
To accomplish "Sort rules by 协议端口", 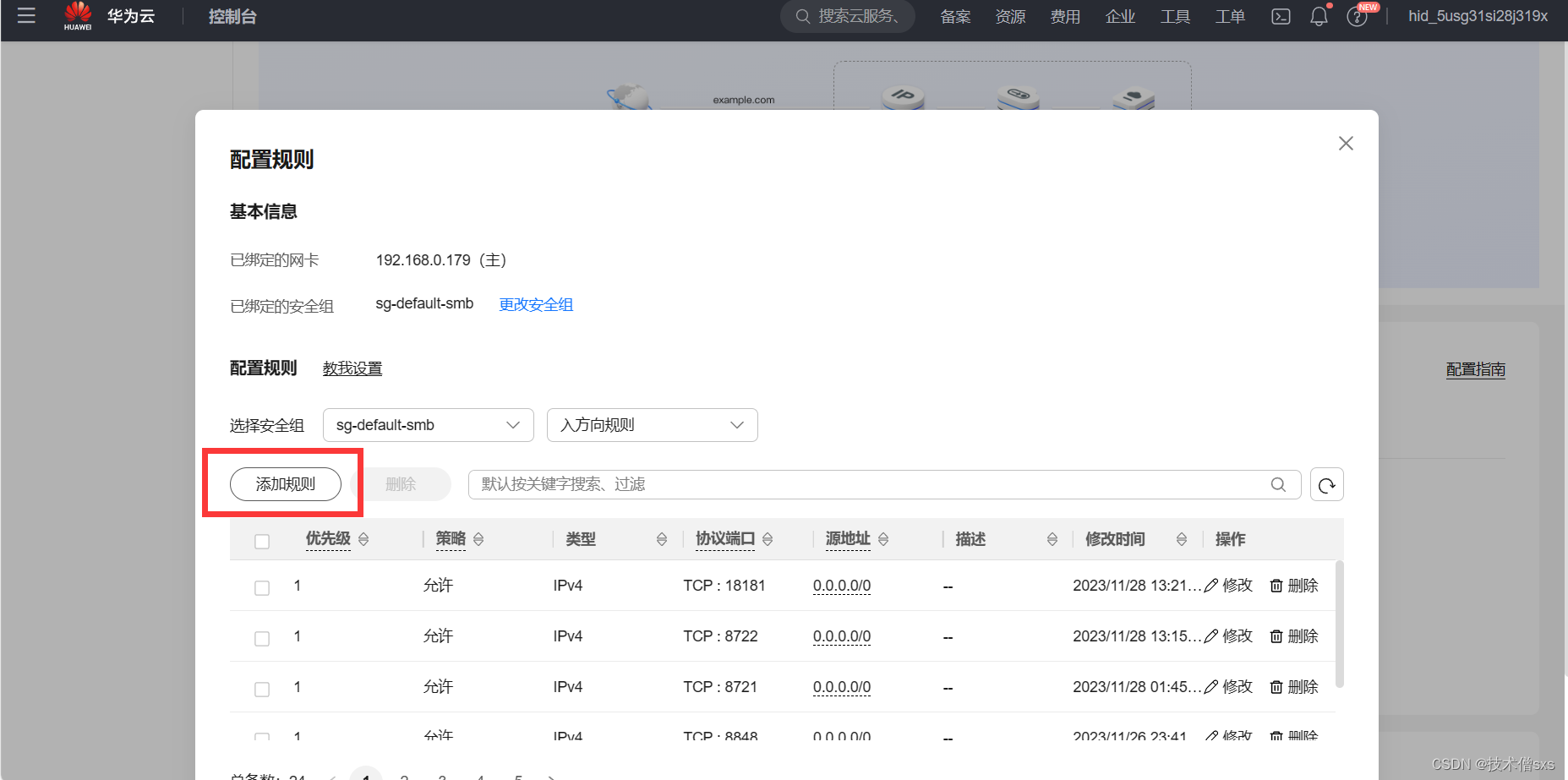I will (768, 539).
